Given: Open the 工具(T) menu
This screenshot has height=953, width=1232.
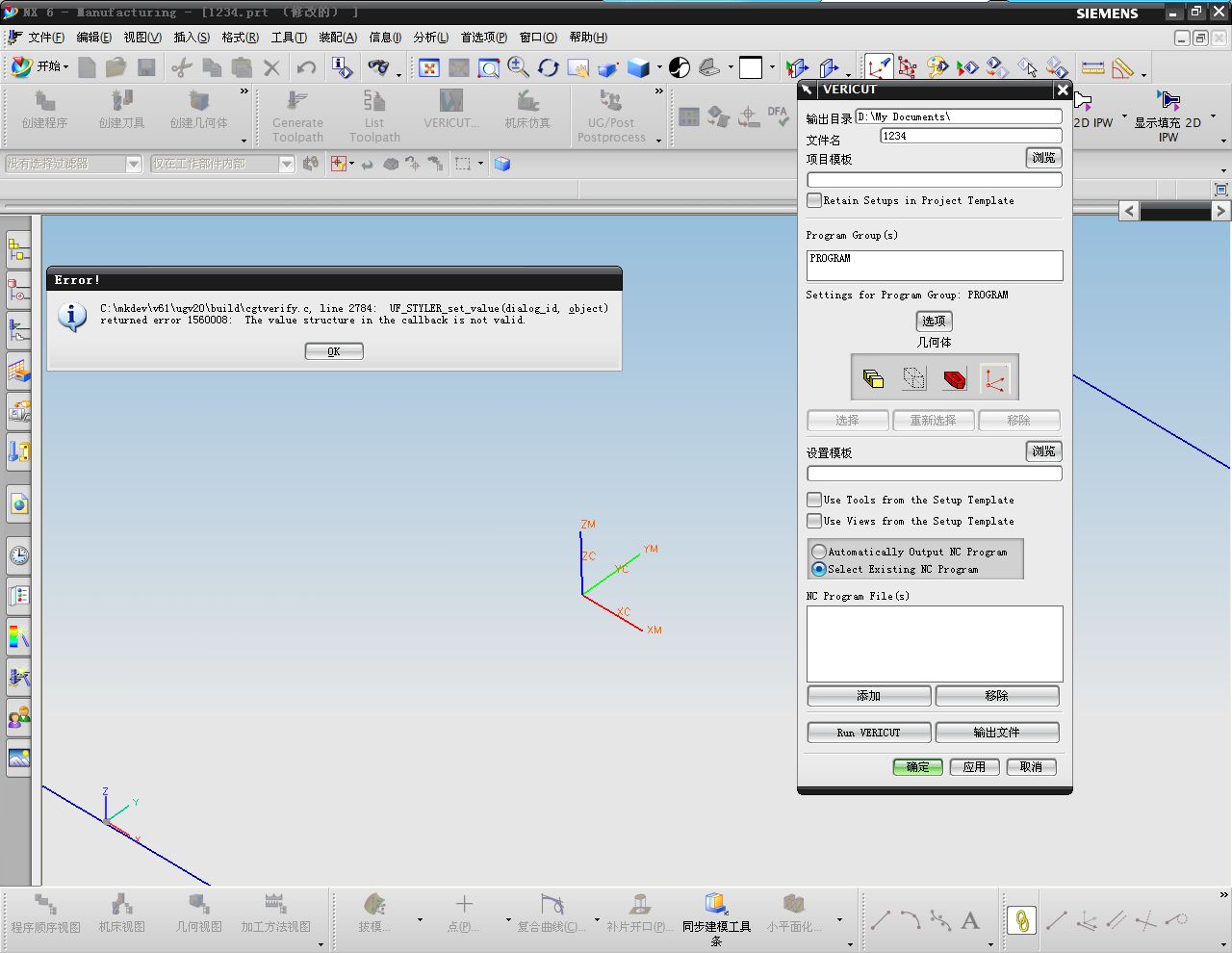Looking at the screenshot, I should [x=289, y=38].
